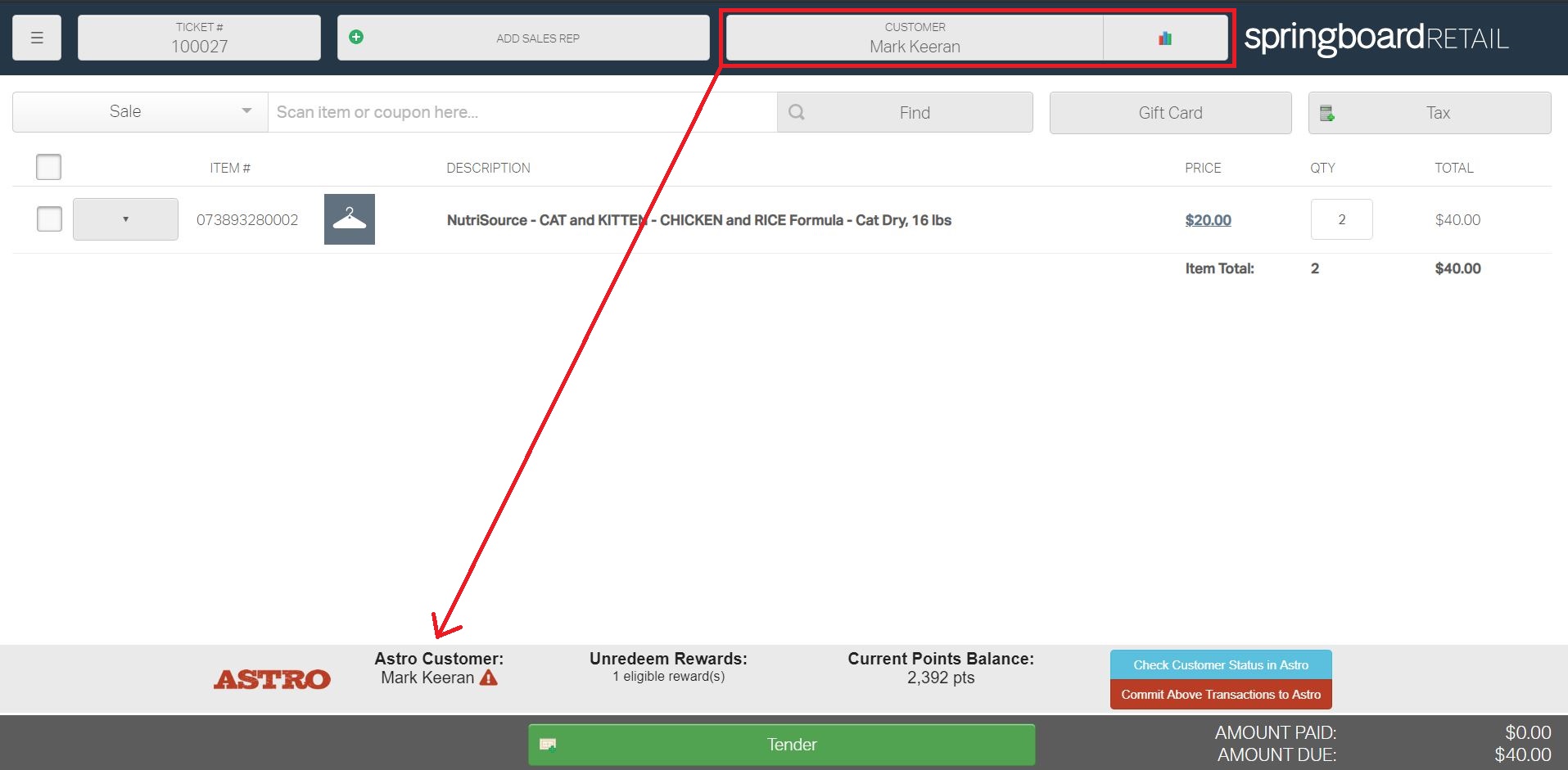Click the green plus add sales rep icon

click(356, 37)
